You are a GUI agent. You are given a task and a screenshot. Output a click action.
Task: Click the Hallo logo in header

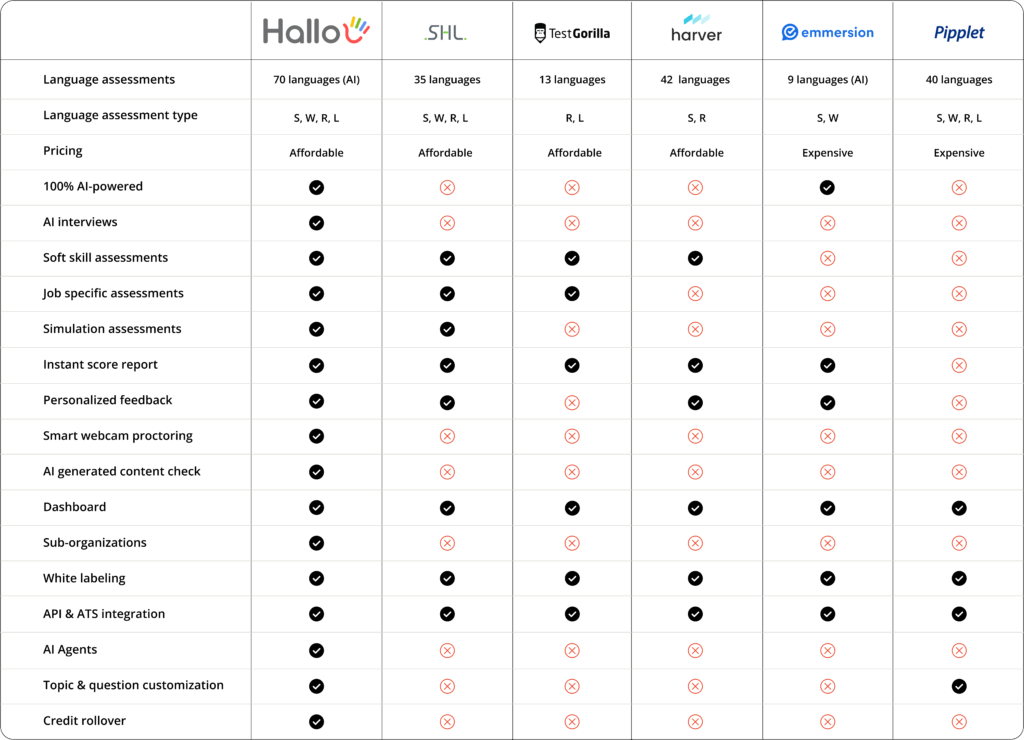click(x=316, y=32)
